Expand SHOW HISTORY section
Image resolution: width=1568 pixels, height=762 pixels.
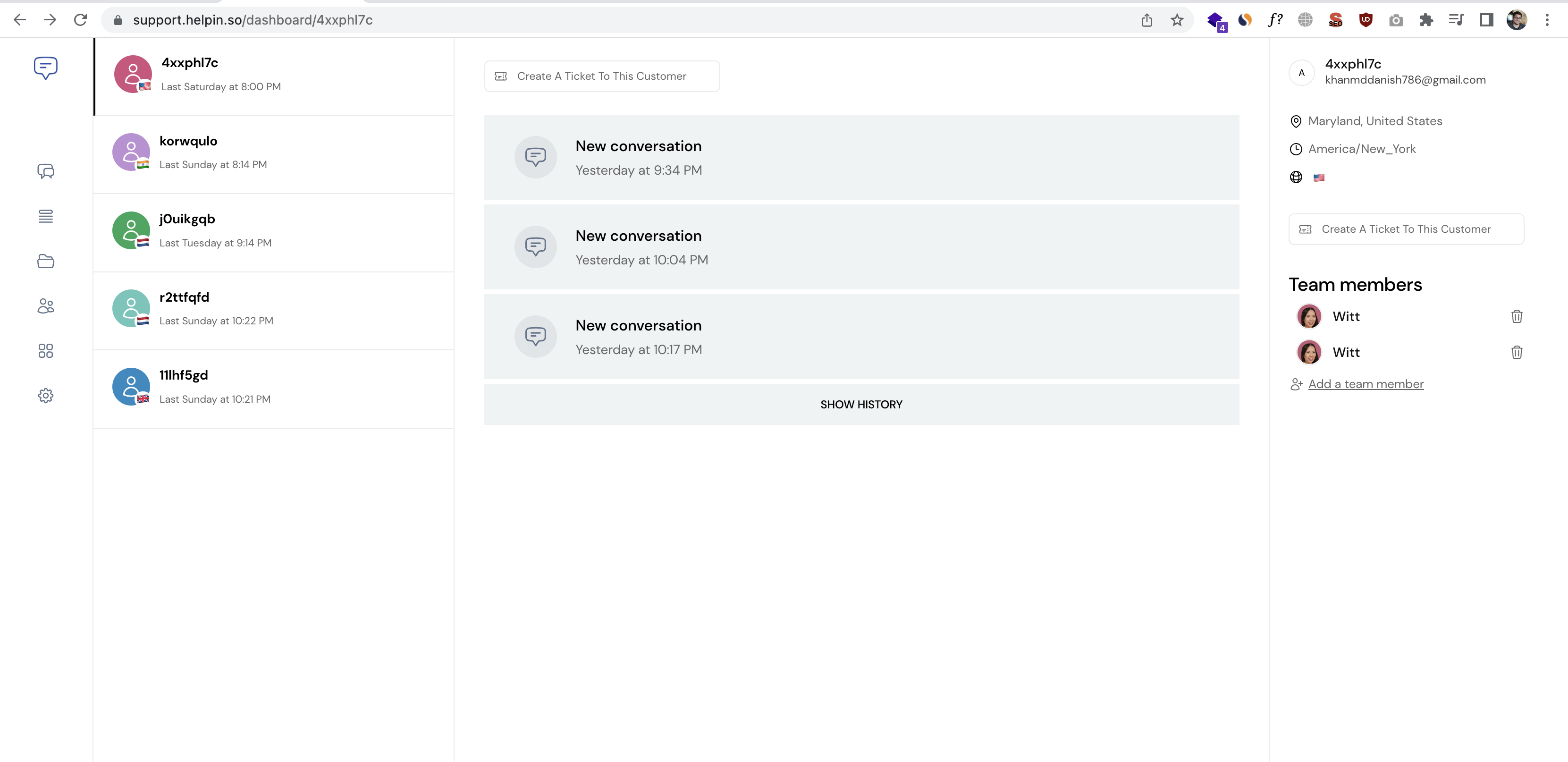click(860, 405)
